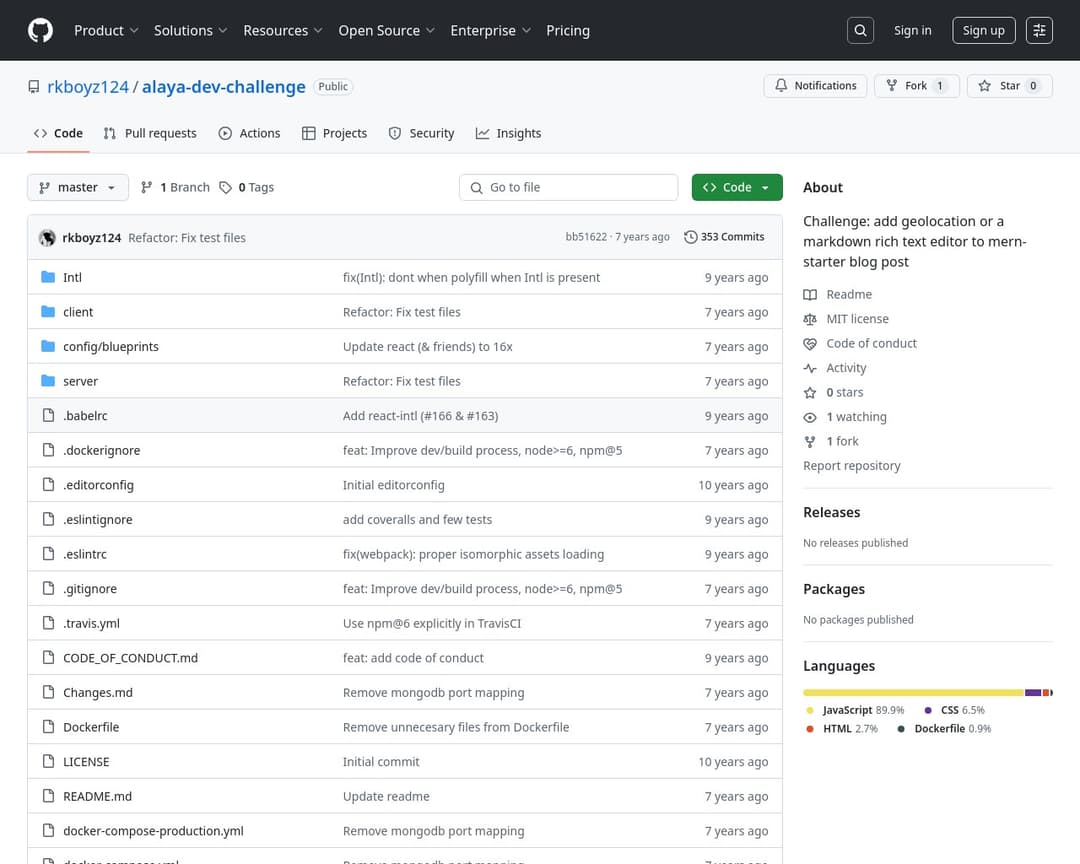The width and height of the screenshot is (1080, 864).
Task: Open the CODE_OF_CONDUCT.md file
Action: 130,658
